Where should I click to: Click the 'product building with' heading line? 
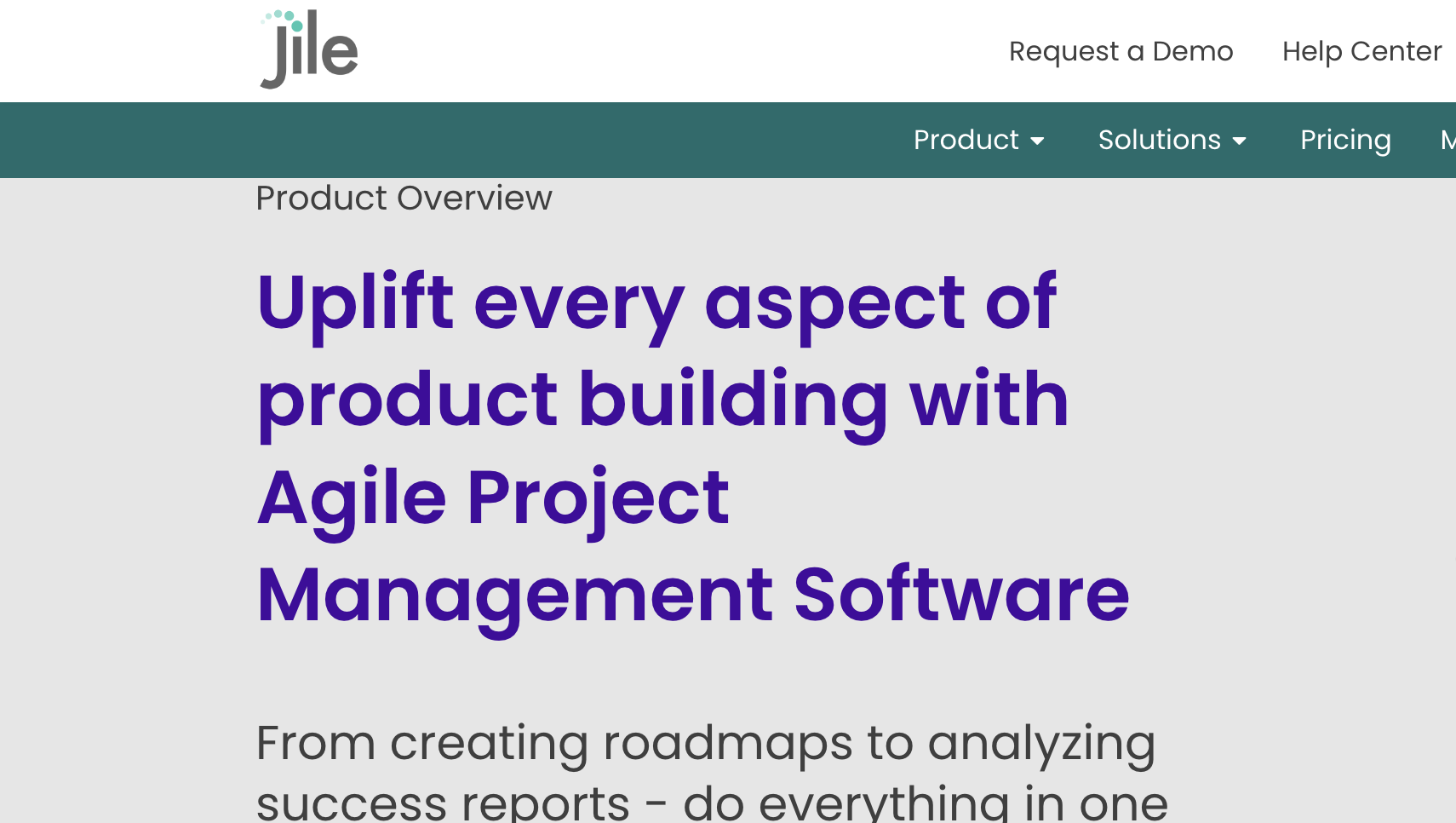(662, 400)
